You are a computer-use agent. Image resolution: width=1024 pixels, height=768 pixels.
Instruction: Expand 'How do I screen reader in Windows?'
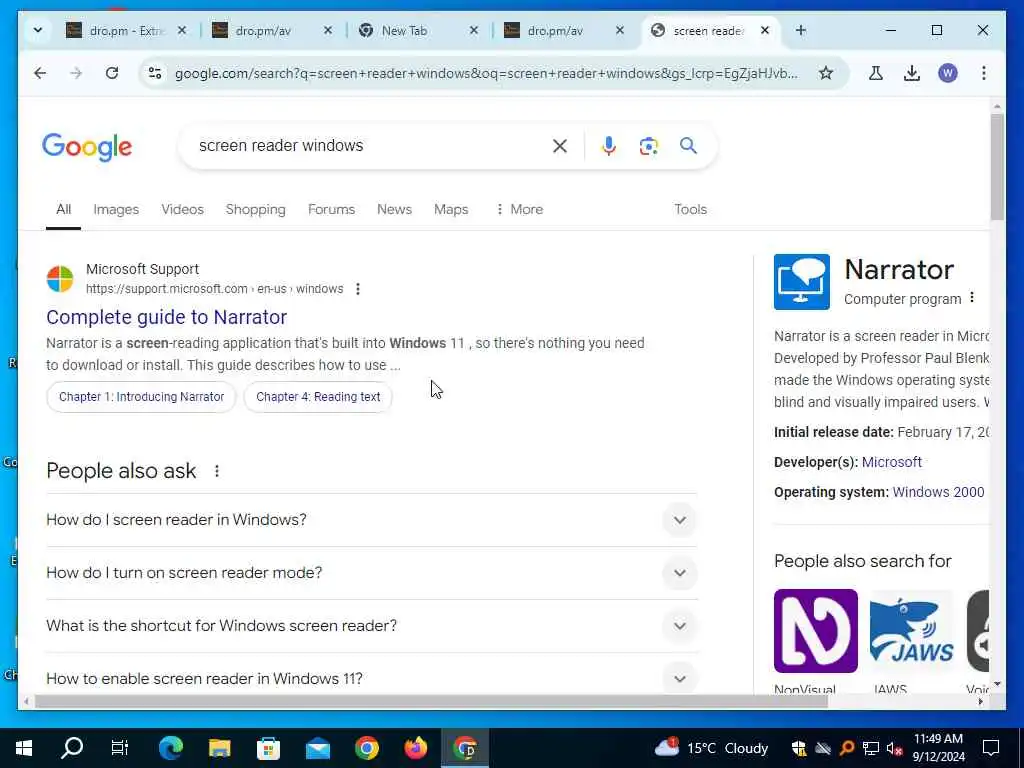(372, 520)
